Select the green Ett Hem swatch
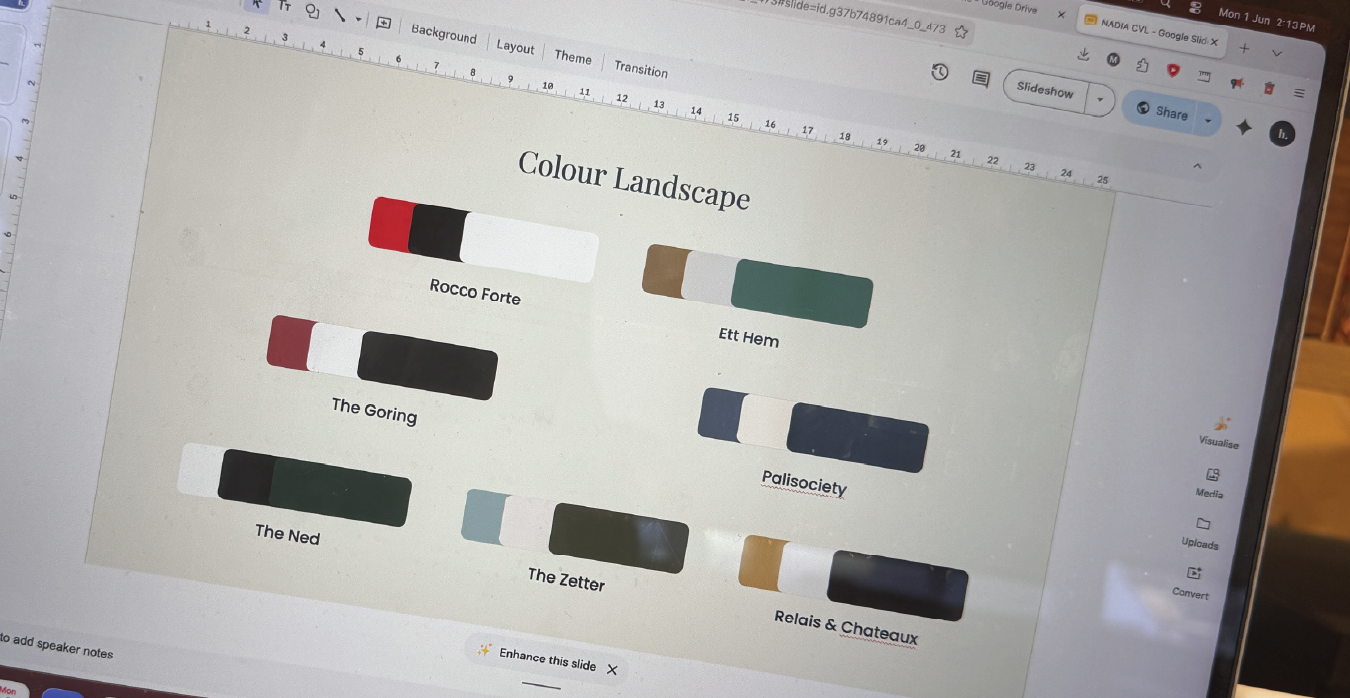This screenshot has width=1350, height=698. 802,293
